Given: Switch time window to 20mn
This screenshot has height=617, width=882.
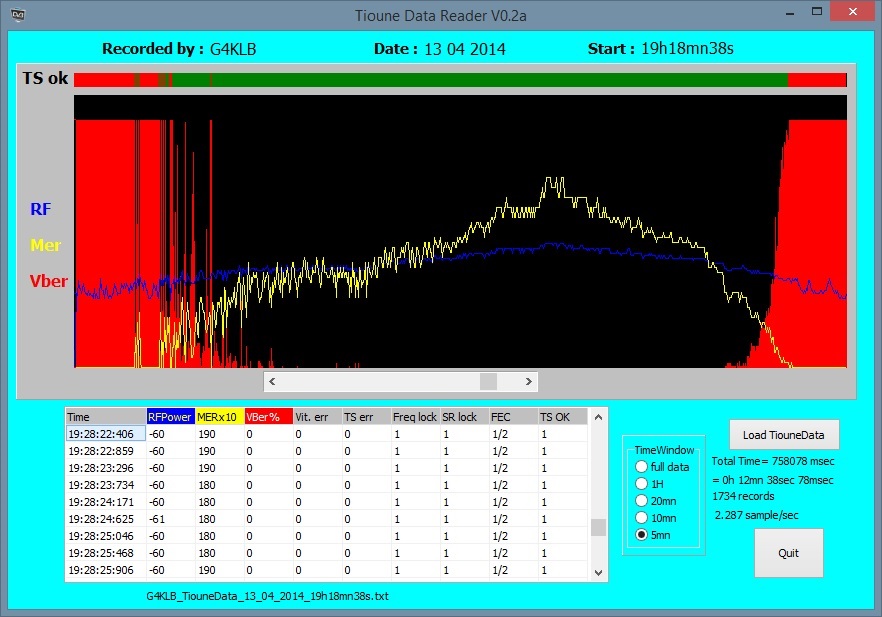Looking at the screenshot, I should [x=642, y=501].
